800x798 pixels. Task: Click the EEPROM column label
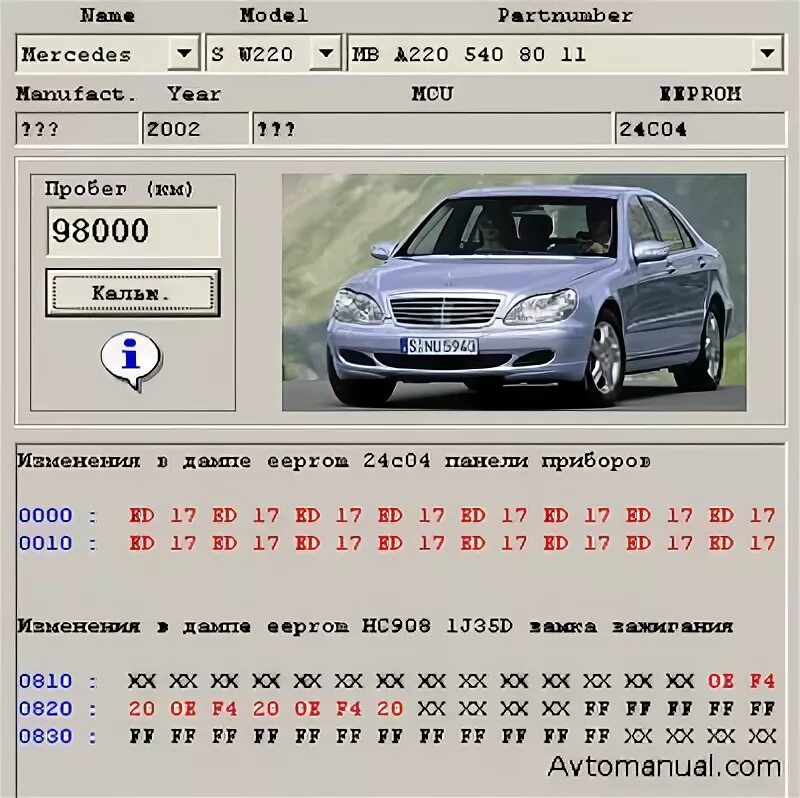click(700, 93)
